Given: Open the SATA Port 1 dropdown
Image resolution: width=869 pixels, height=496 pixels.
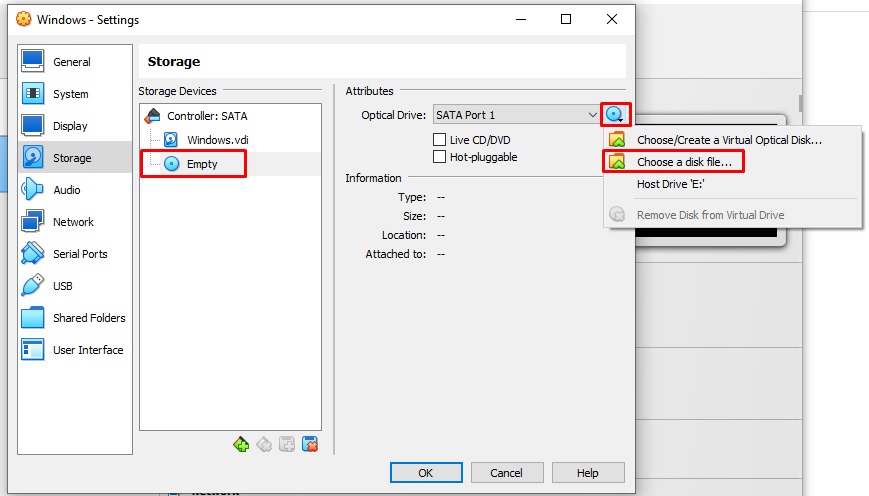Looking at the screenshot, I should coord(515,115).
